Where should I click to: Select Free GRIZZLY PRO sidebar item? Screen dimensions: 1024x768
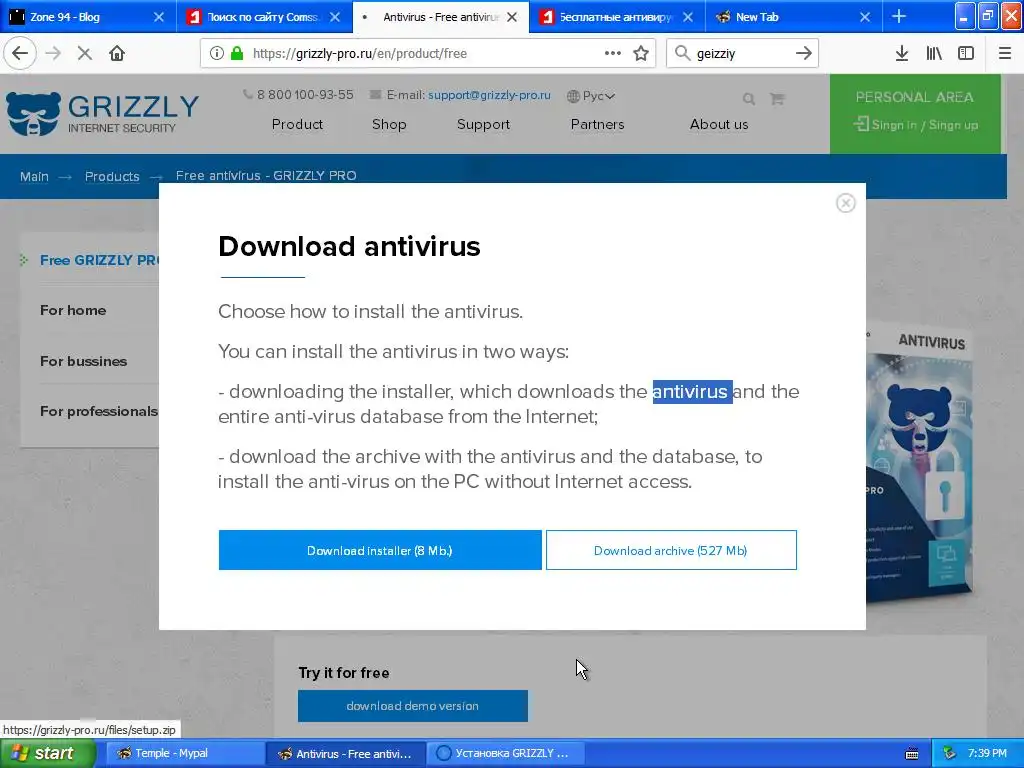pyautogui.click(x=98, y=260)
